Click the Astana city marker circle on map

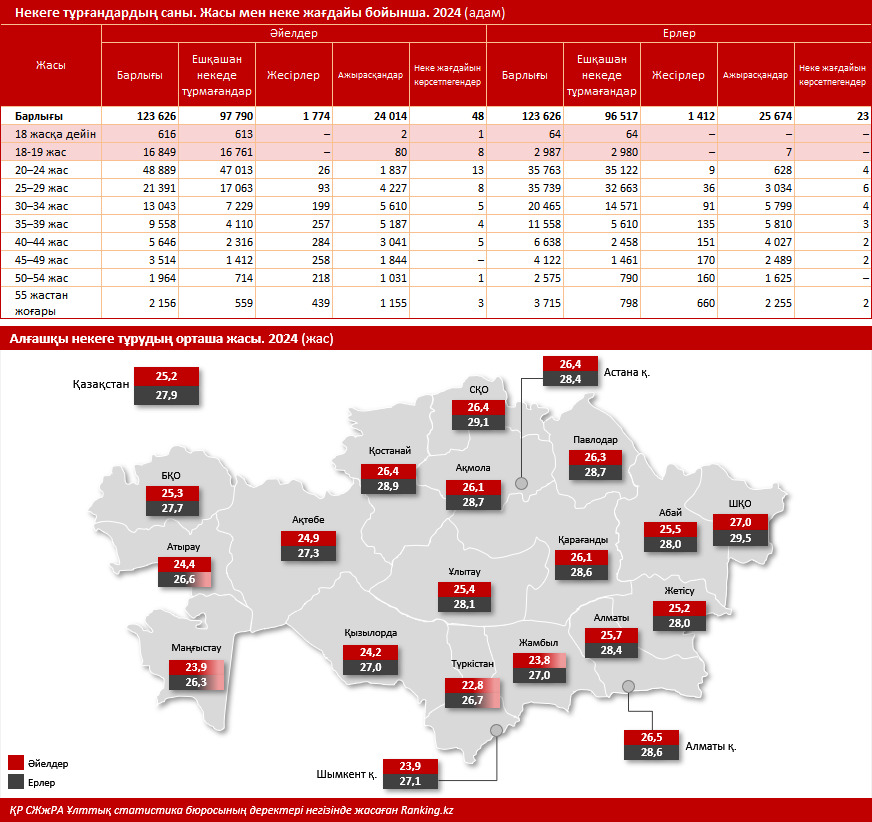tap(521, 483)
